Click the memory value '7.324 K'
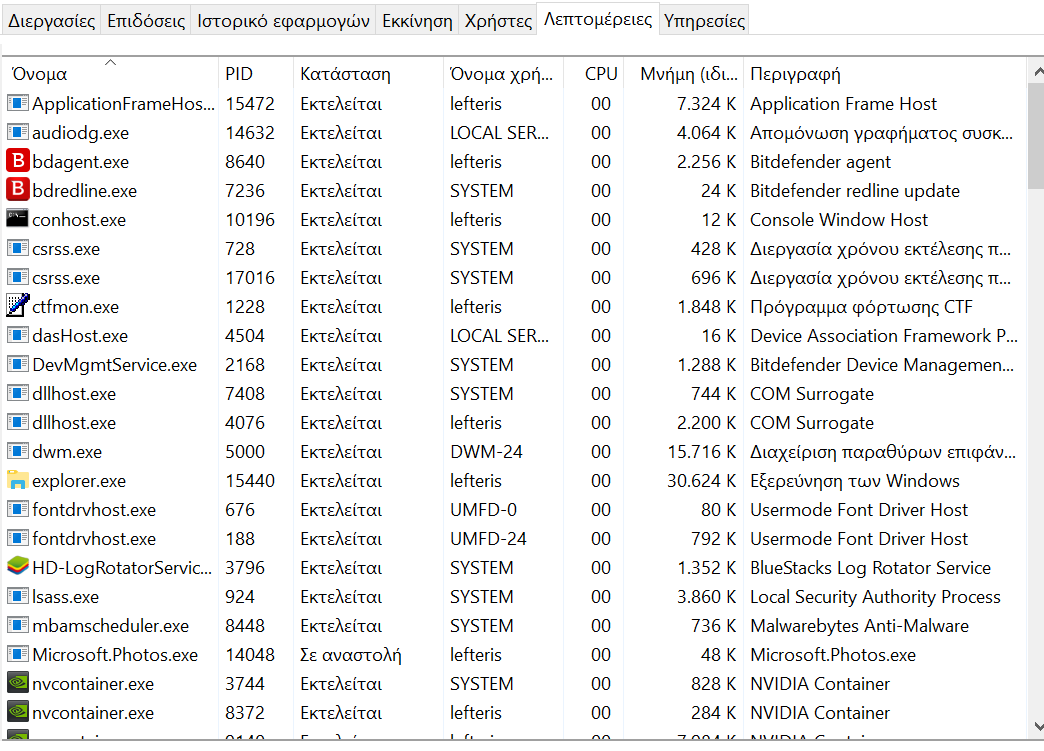Viewport: 1044px width, 751px height. [706, 104]
